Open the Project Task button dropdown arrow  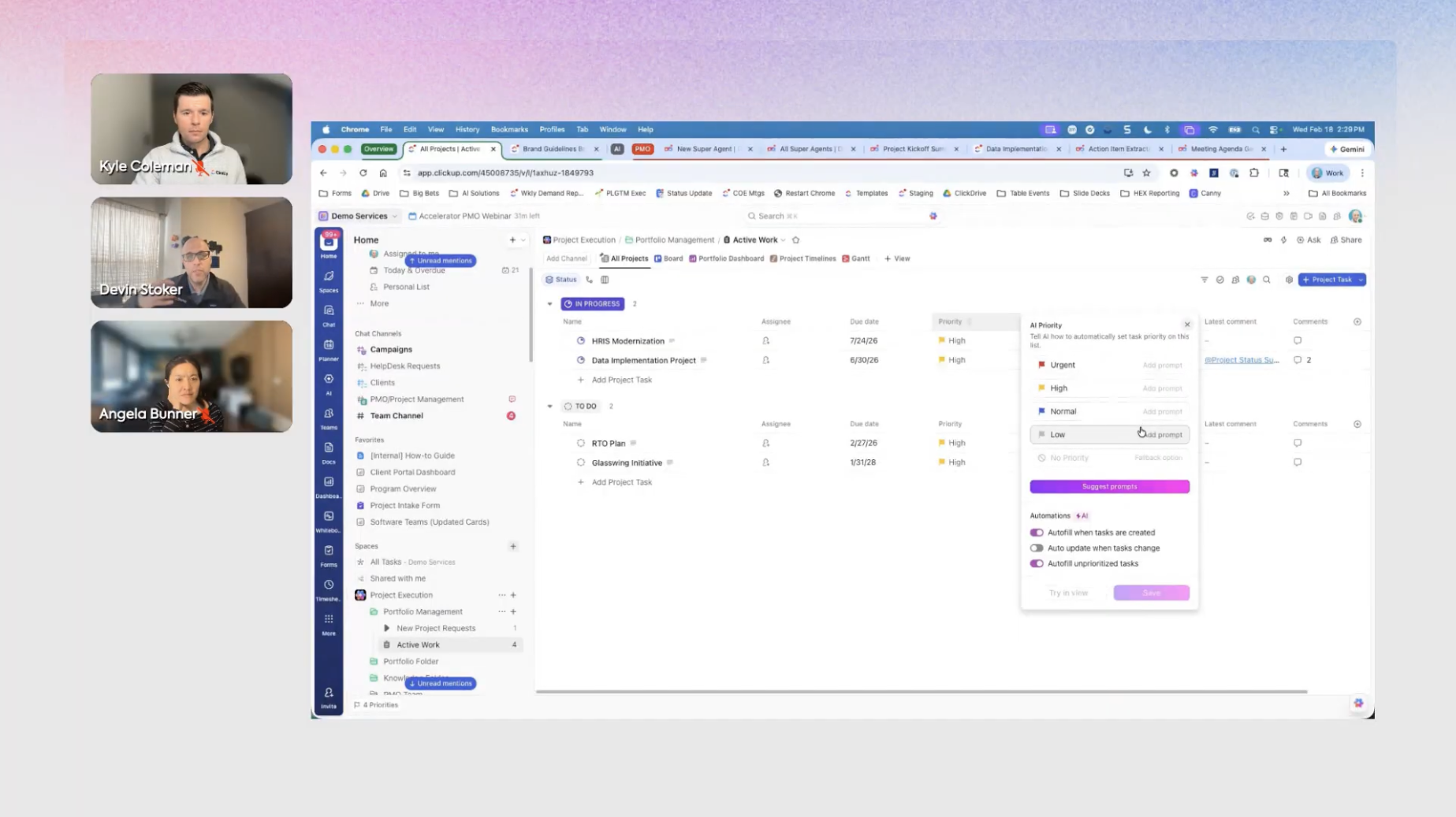click(1361, 280)
